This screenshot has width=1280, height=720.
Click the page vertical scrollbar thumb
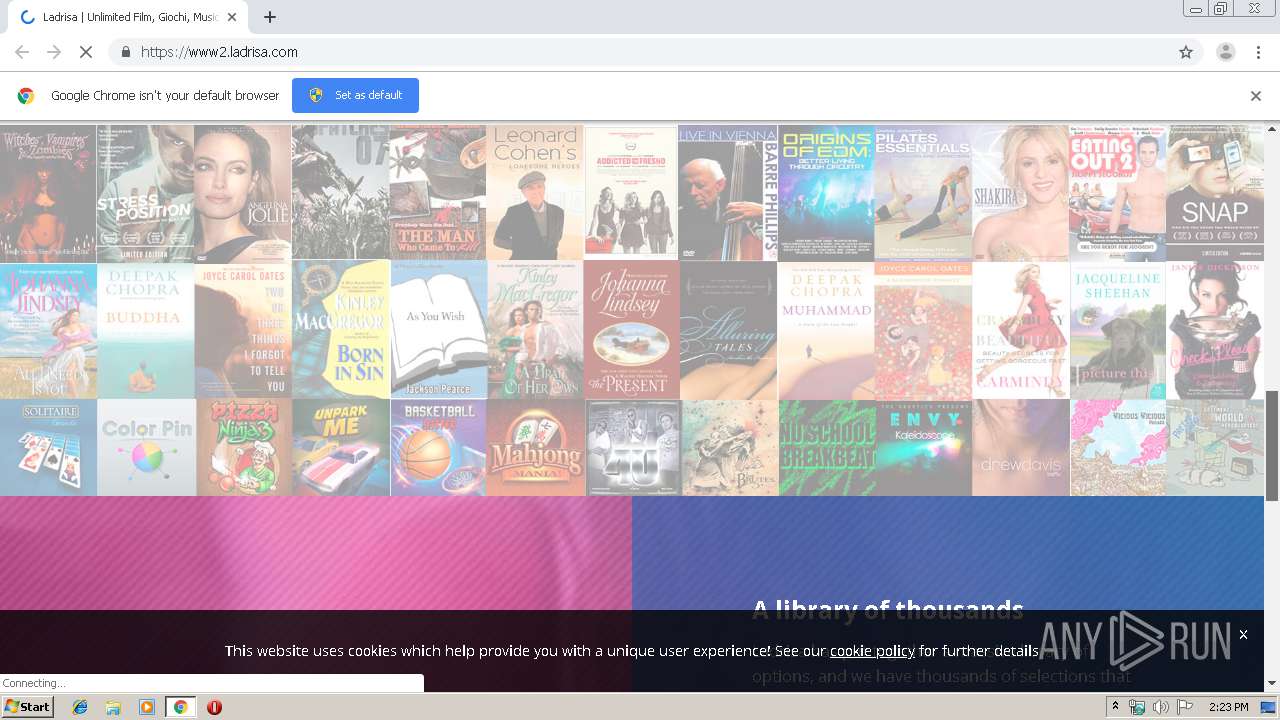(x=1272, y=446)
